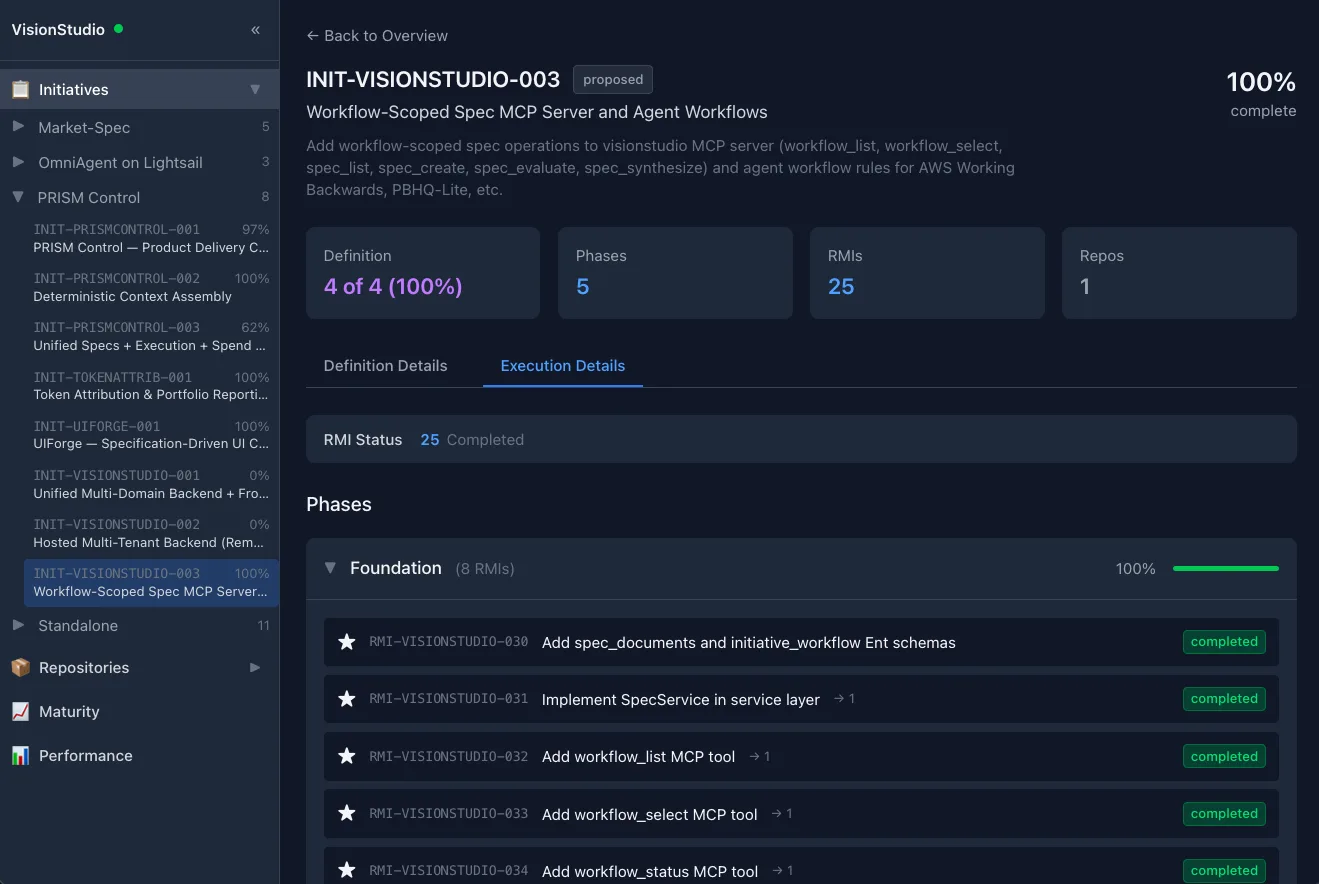
Task: Collapse the Foundation phase triangle
Action: (x=330, y=568)
